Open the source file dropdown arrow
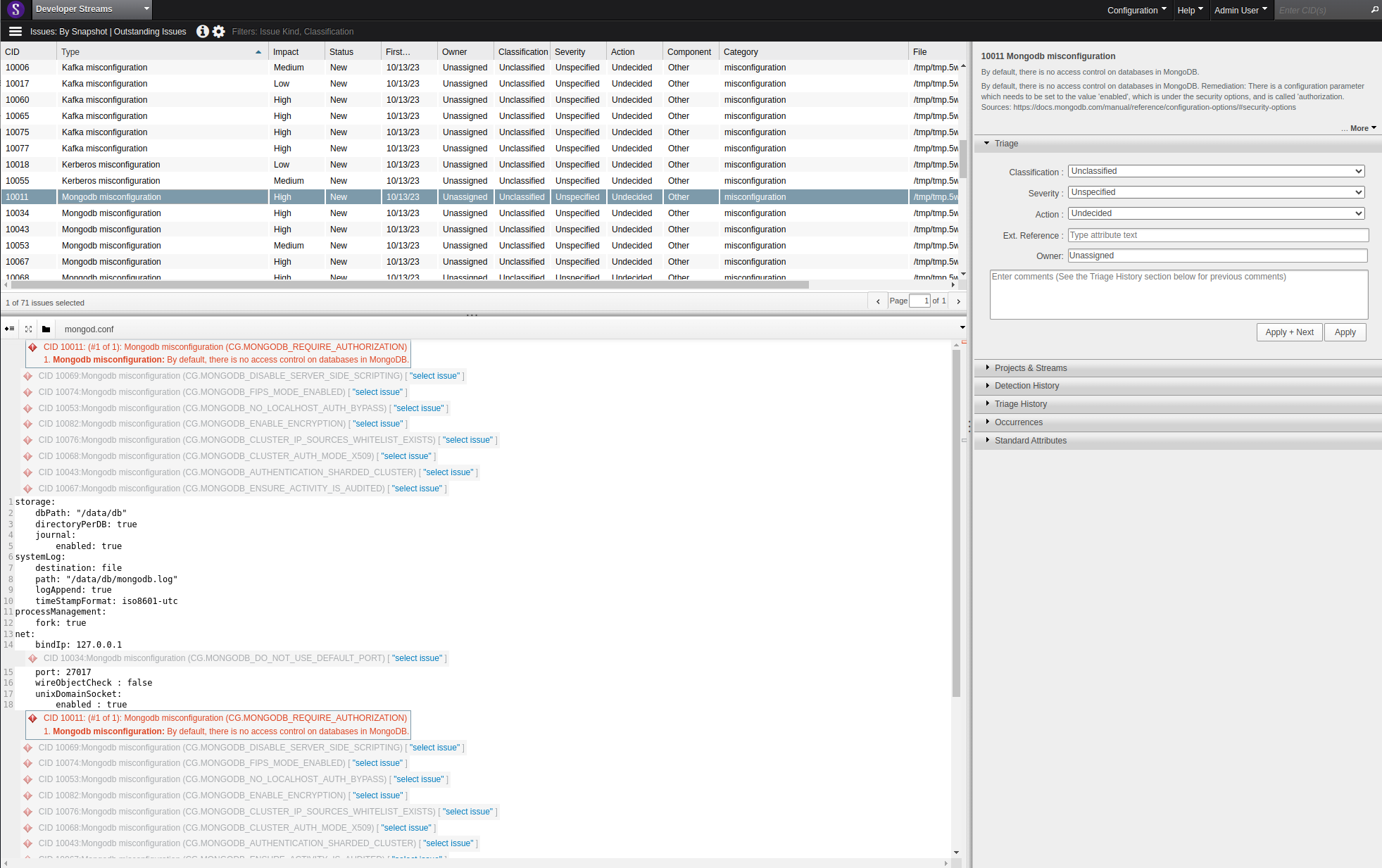Screen dimensions: 1382x868 (962, 328)
